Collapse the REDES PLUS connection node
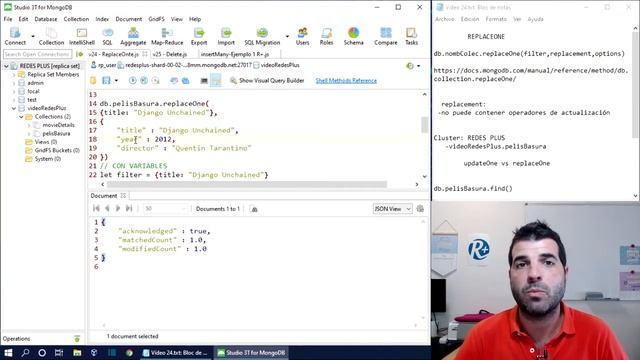 click(7, 66)
